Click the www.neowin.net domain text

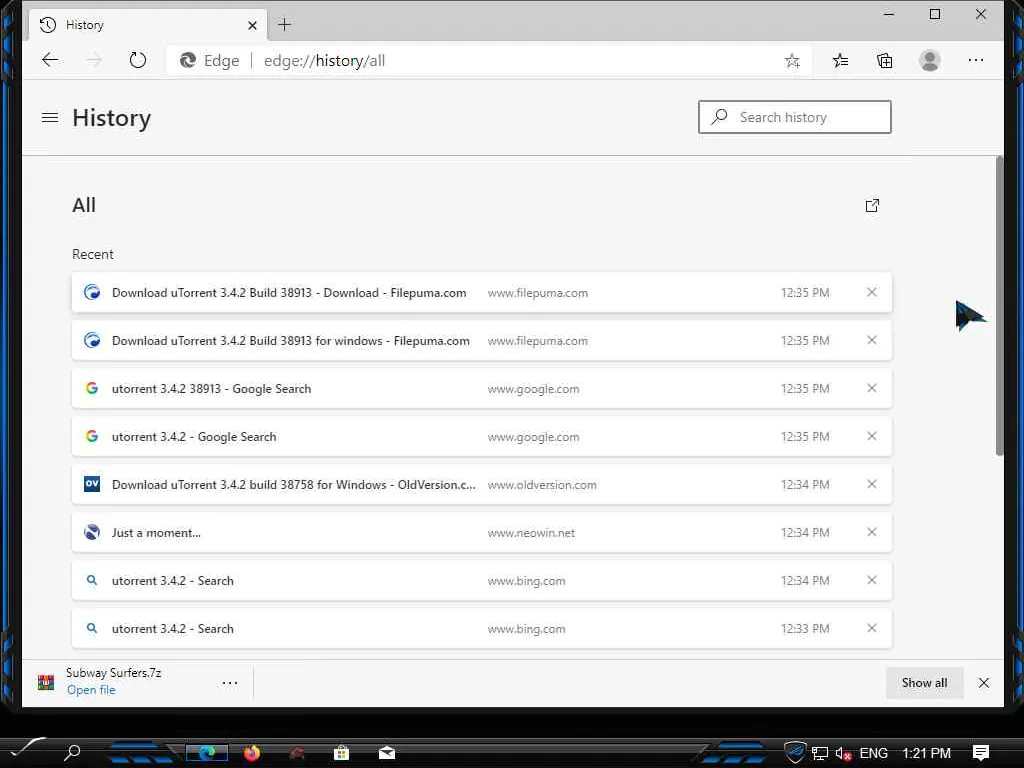pos(531,533)
